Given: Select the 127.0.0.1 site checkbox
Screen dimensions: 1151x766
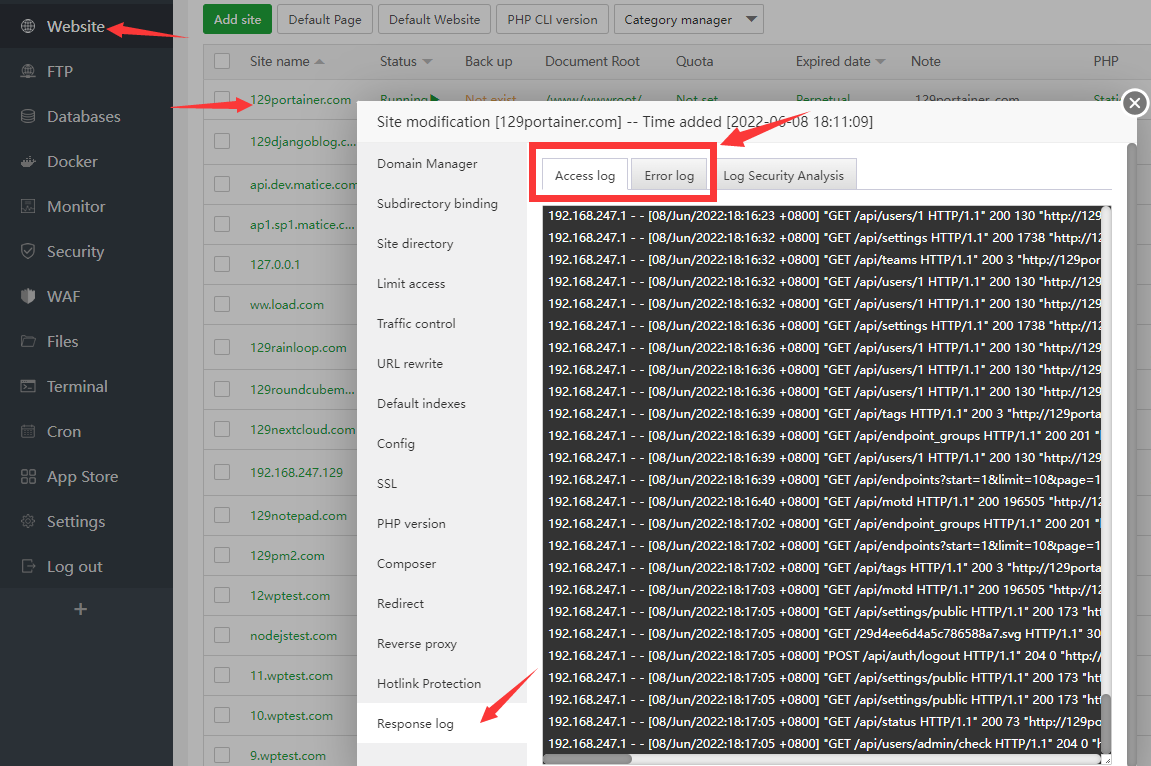Looking at the screenshot, I should [x=222, y=265].
